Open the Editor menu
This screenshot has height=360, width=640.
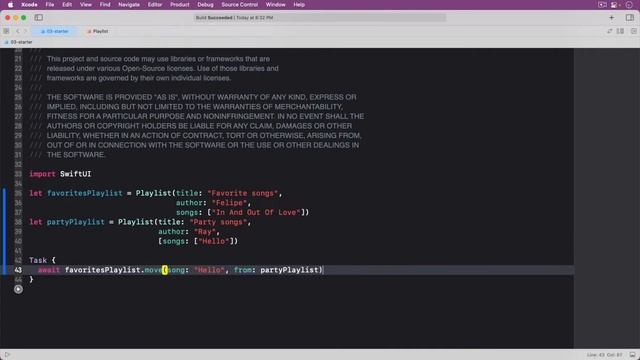point(155,4)
